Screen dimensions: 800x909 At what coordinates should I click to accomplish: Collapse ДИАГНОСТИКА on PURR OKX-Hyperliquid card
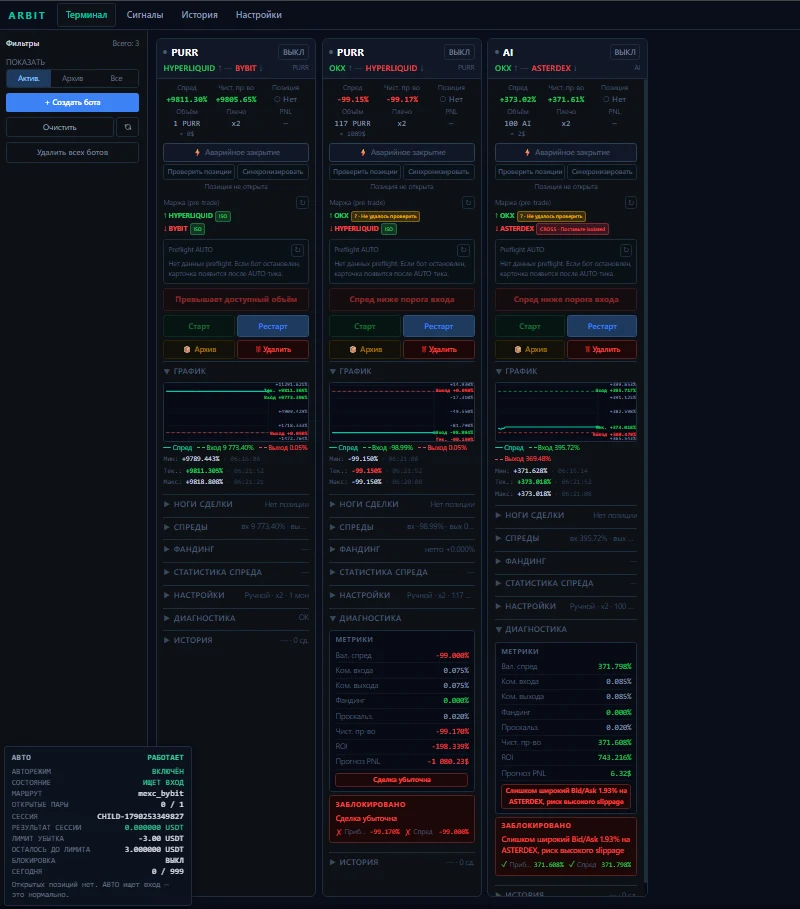click(x=402, y=618)
